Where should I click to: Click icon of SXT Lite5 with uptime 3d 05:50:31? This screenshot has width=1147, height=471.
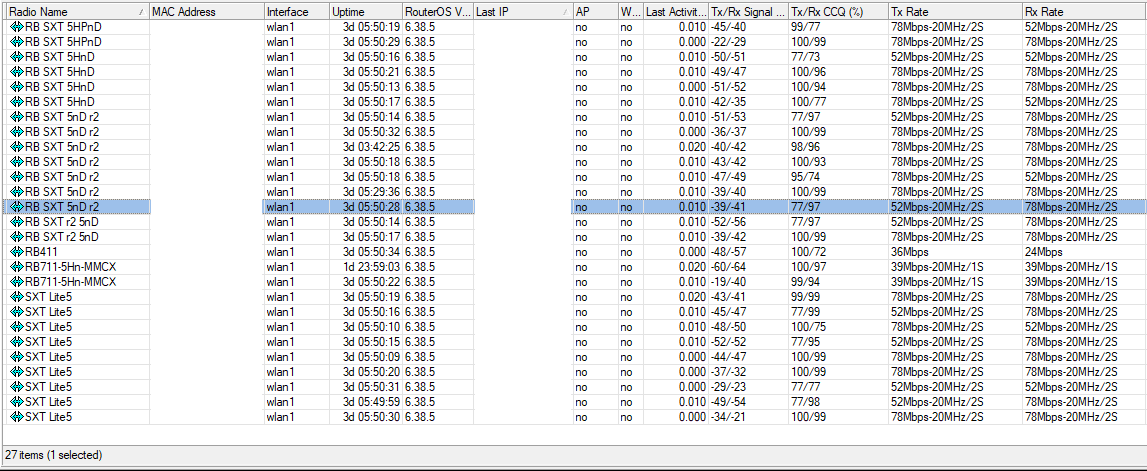point(18,387)
